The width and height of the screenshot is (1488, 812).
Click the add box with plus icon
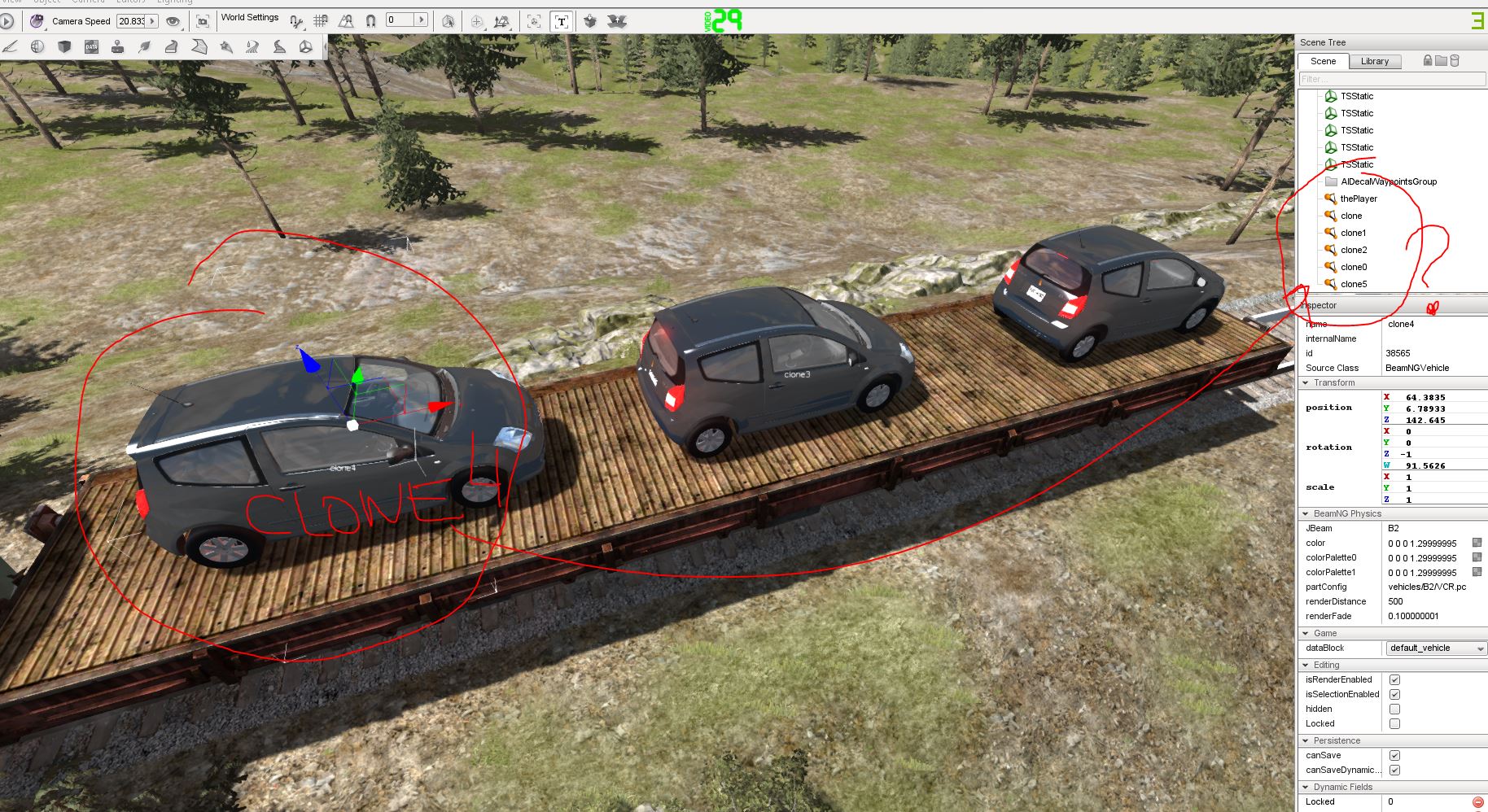[x=591, y=21]
